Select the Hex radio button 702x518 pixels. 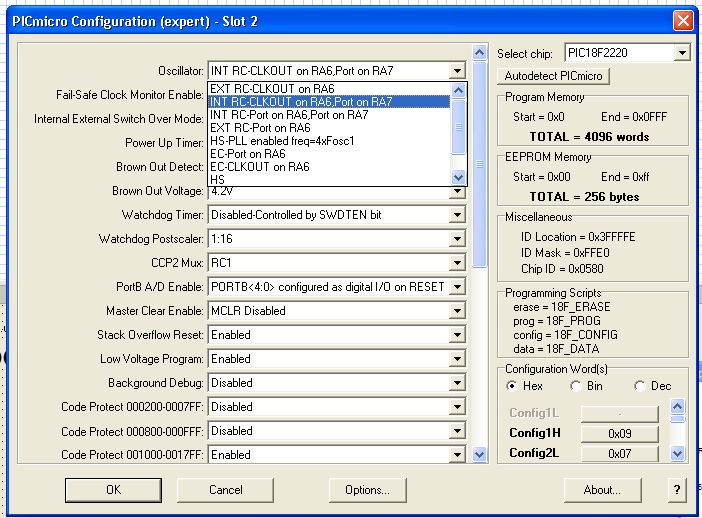pyautogui.click(x=511, y=386)
